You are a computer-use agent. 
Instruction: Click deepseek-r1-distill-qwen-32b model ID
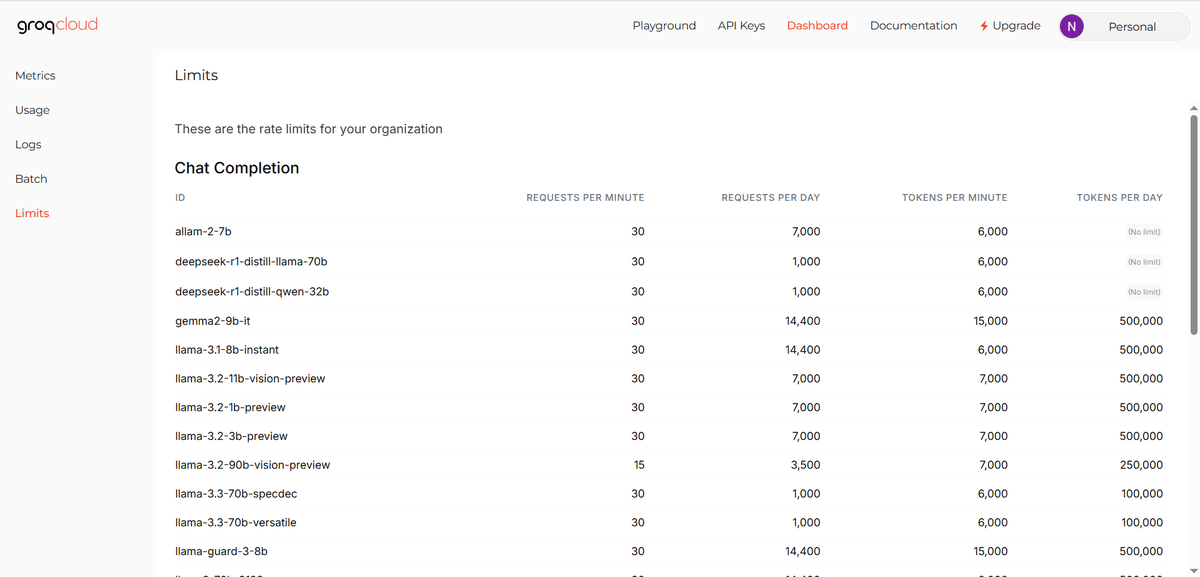(252, 292)
